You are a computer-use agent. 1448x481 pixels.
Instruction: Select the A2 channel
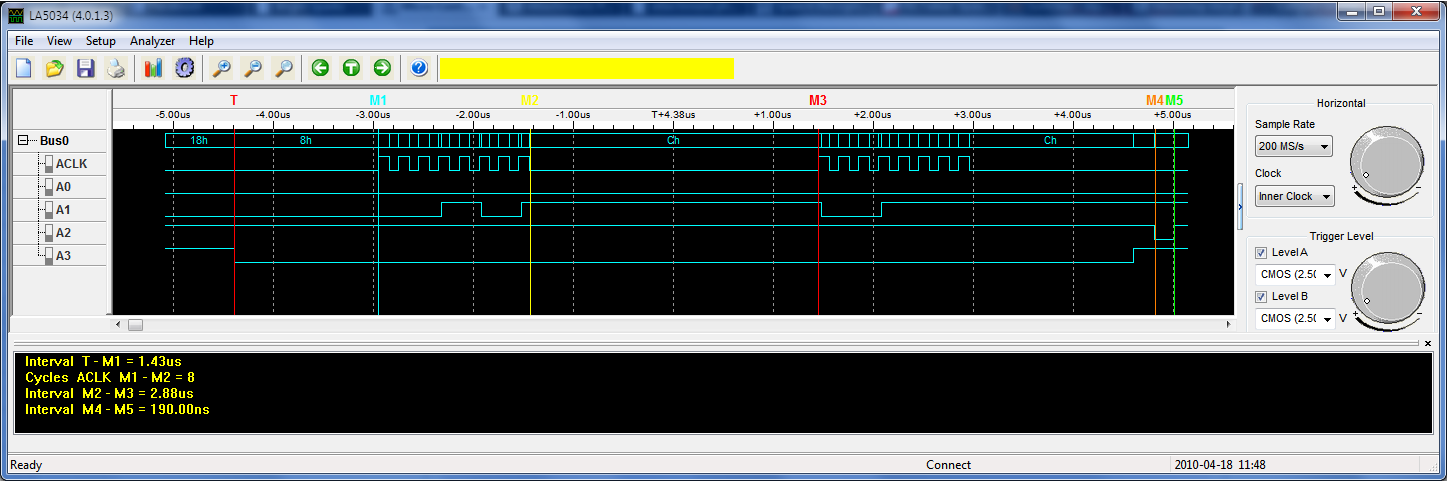coord(63,233)
